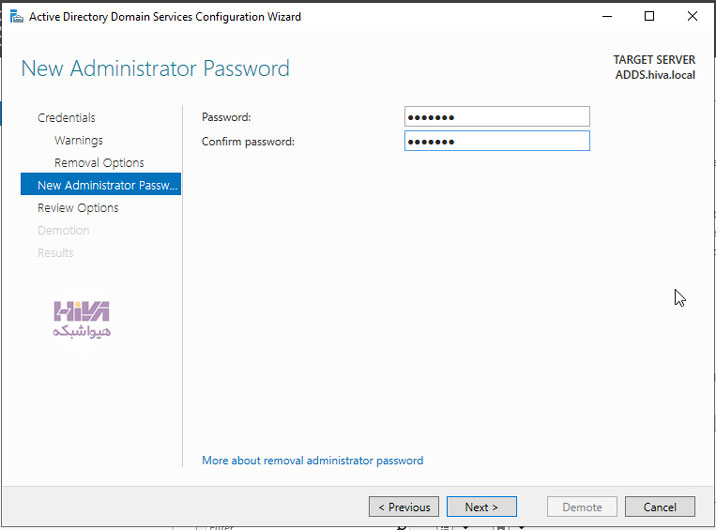This screenshot has height=530, width=716.
Task: Minimize the Configuration Wizard window
Action: pyautogui.click(x=607, y=16)
